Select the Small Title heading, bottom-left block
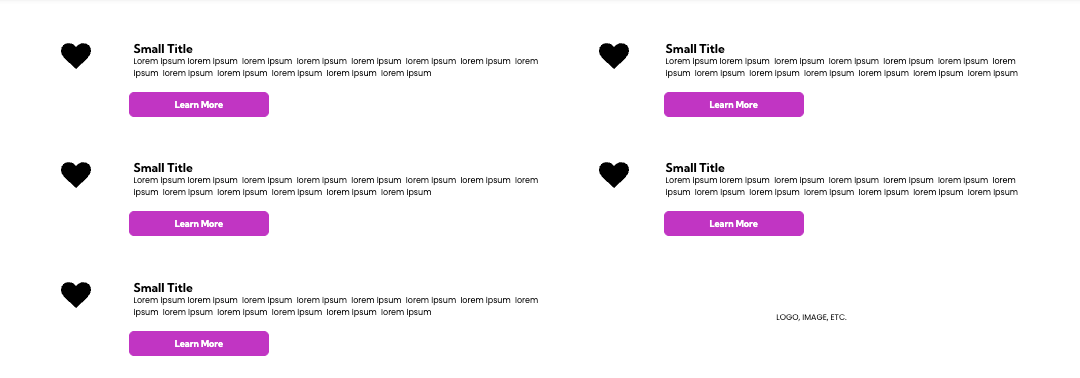This screenshot has width=1080, height=378. 163,288
